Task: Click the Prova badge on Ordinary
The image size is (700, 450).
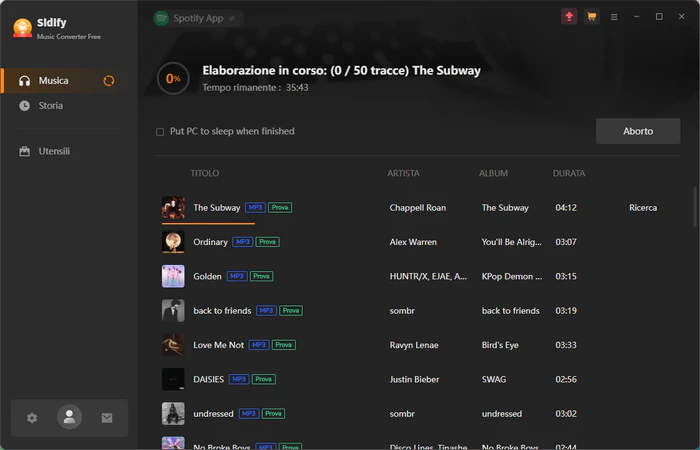Action: coord(267,242)
